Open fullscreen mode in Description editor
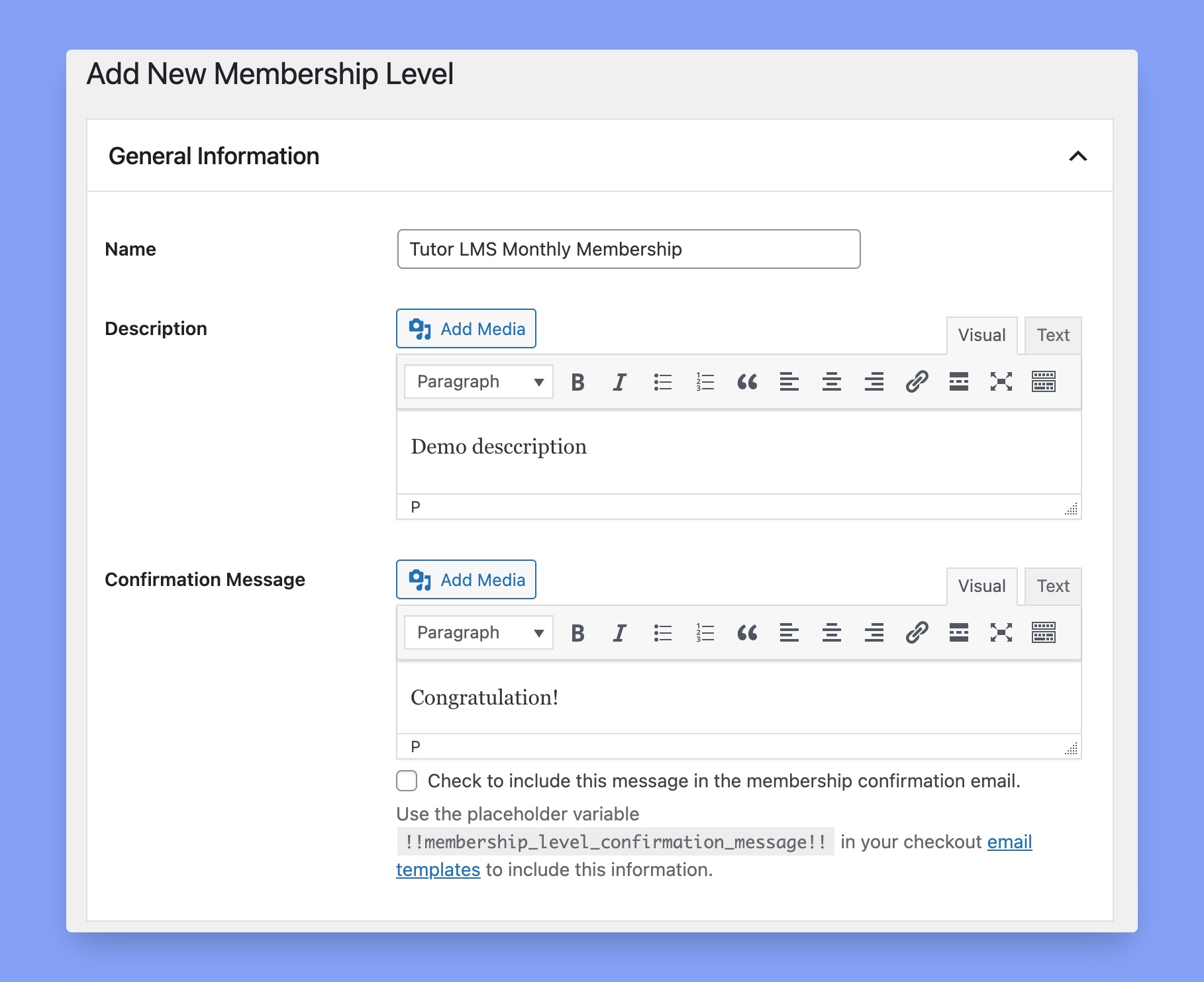The width and height of the screenshot is (1204, 982). (1001, 382)
